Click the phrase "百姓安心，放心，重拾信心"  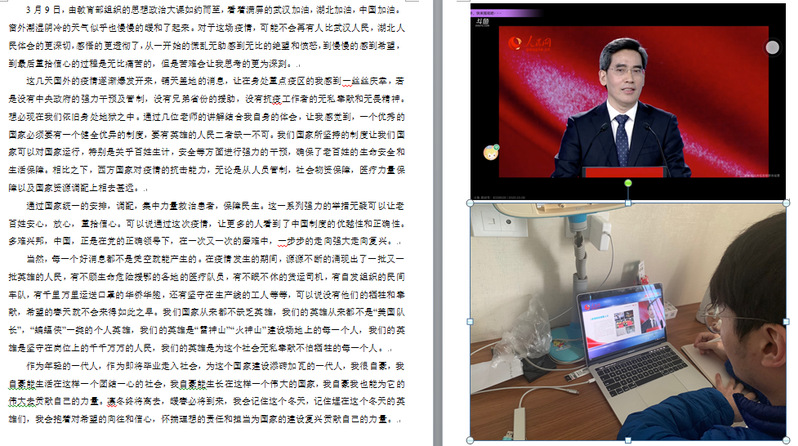[62, 224]
